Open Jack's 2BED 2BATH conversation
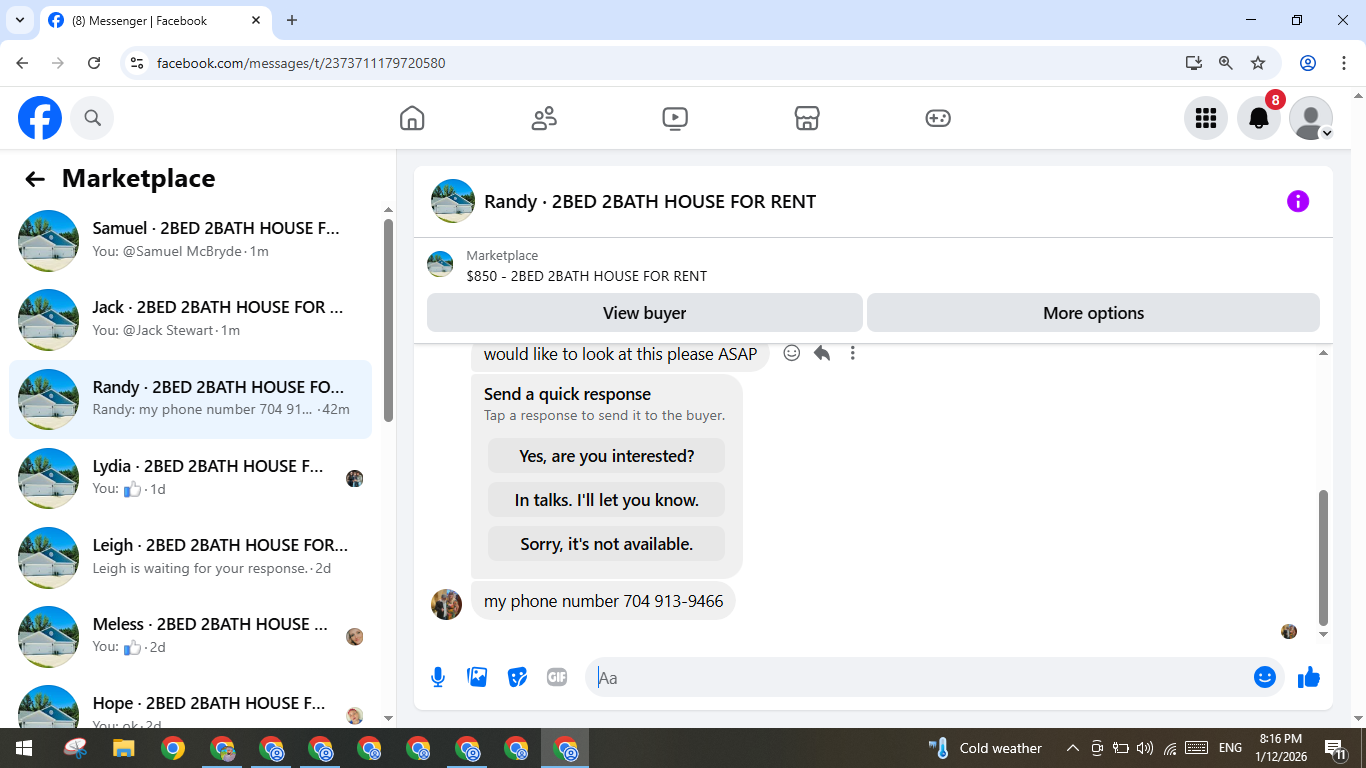 [x=190, y=320]
